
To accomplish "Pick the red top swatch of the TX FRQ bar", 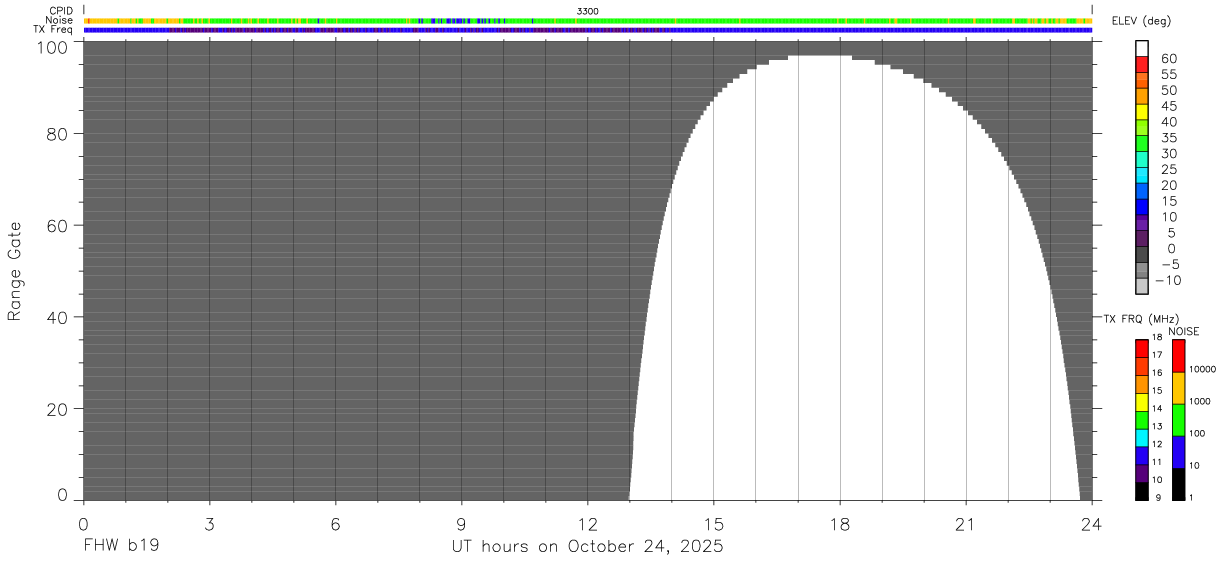I will pyautogui.click(x=1142, y=348).
